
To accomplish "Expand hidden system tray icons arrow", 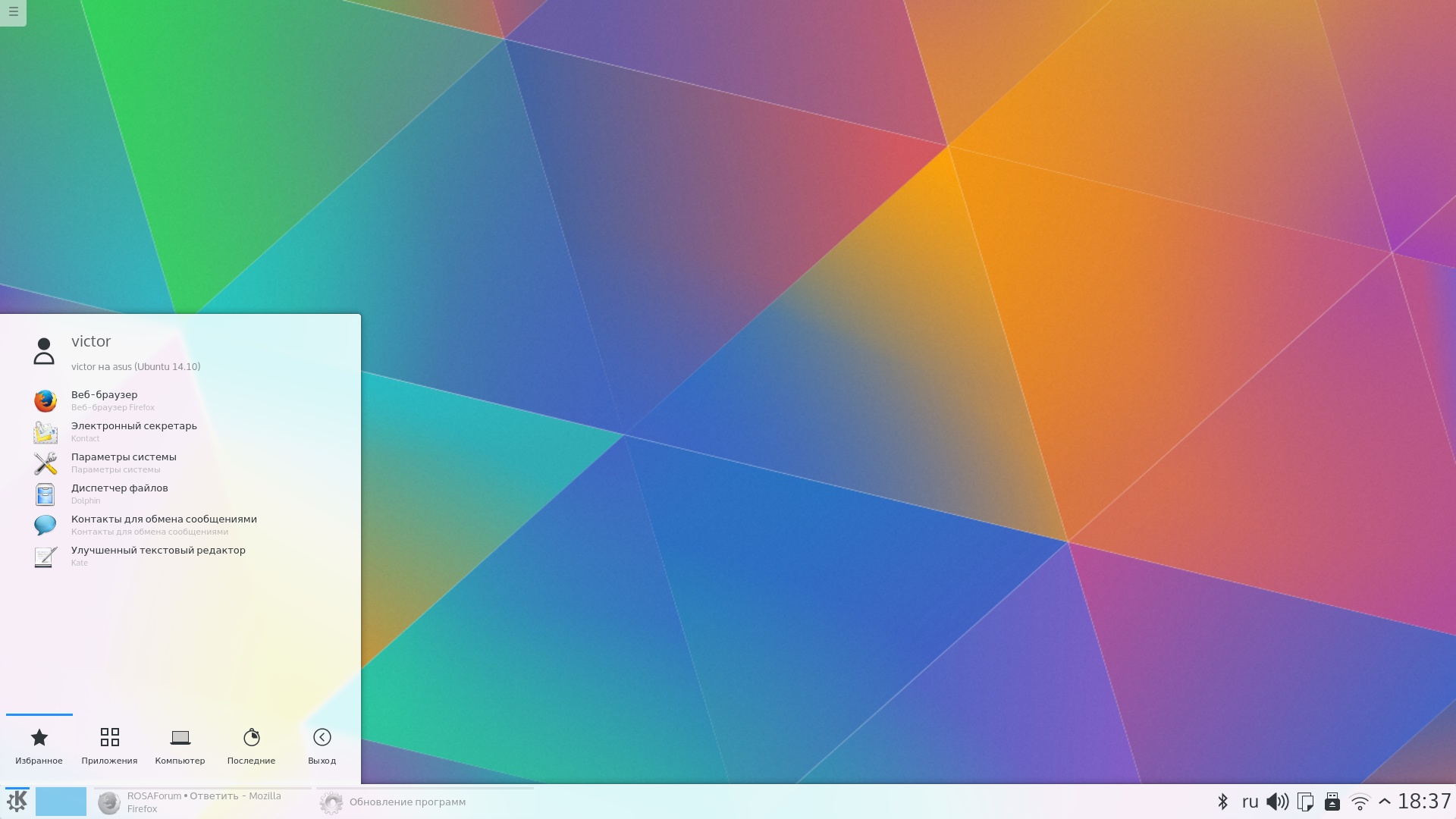I will pyautogui.click(x=1385, y=802).
